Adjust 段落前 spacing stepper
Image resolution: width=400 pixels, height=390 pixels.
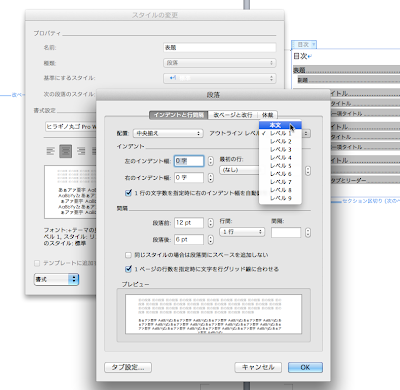click(211, 223)
